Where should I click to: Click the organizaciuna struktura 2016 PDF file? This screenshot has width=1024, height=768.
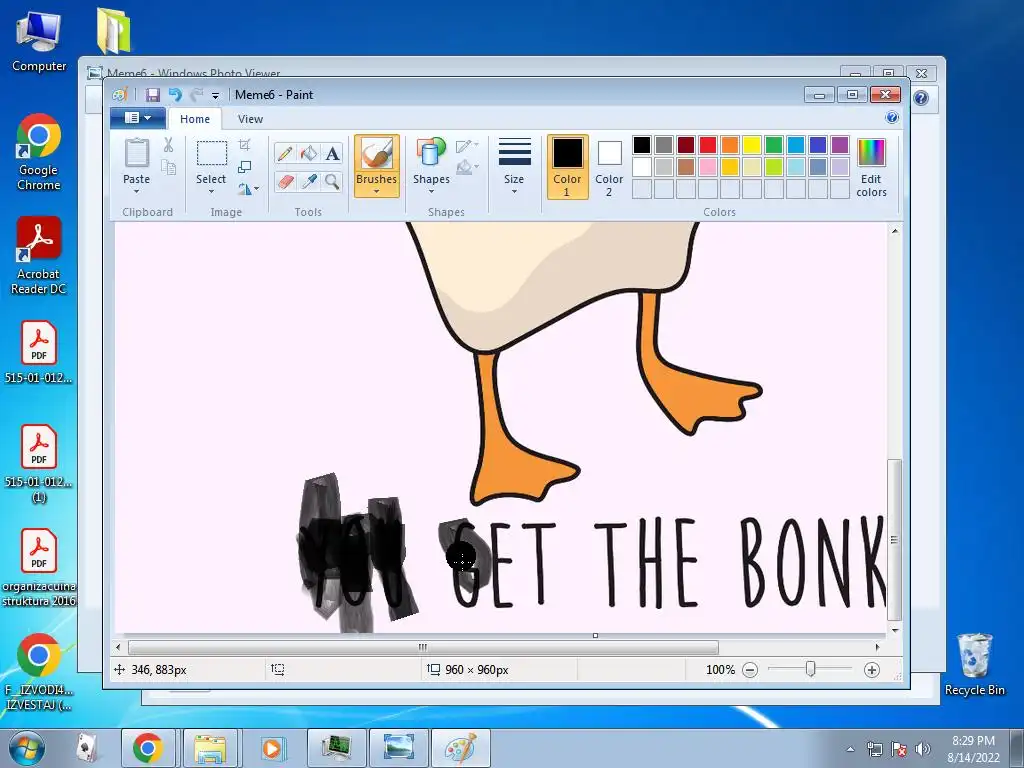click(x=39, y=568)
